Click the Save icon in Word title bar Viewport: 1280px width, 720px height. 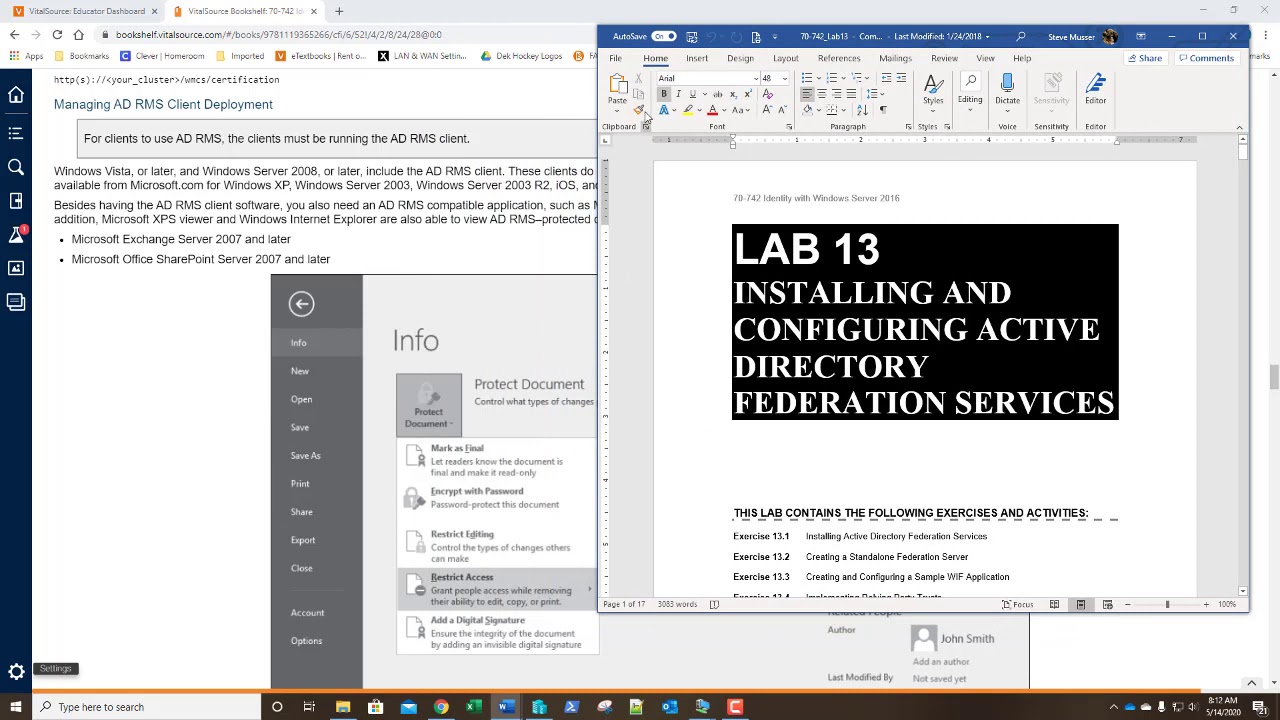tap(692, 37)
